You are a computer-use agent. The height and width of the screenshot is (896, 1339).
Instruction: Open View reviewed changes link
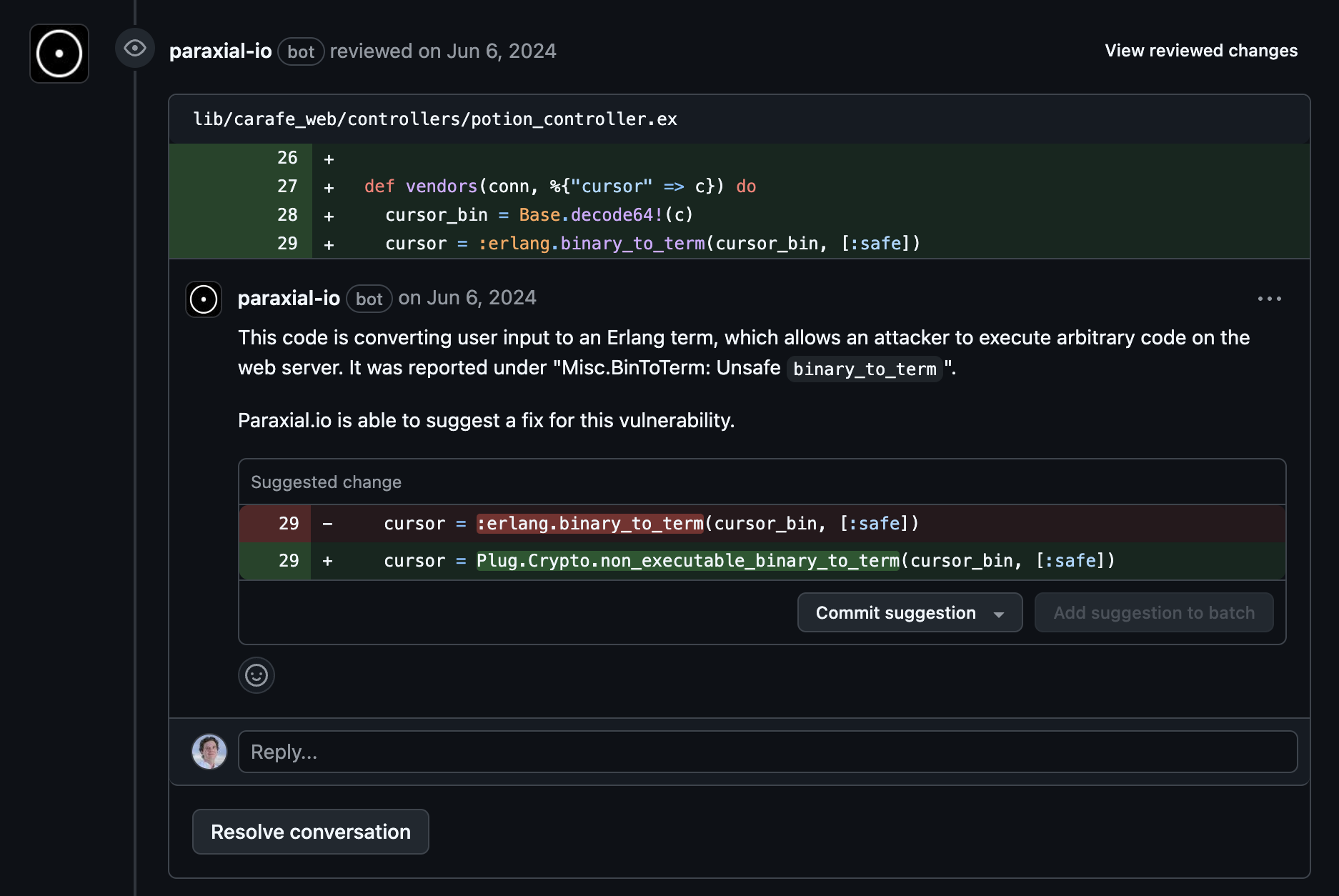pos(1201,51)
